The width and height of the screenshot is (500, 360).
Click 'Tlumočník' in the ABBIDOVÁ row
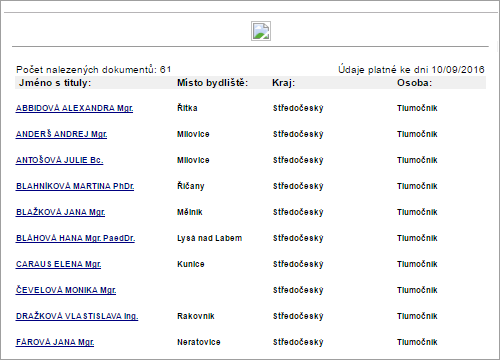tap(417, 108)
